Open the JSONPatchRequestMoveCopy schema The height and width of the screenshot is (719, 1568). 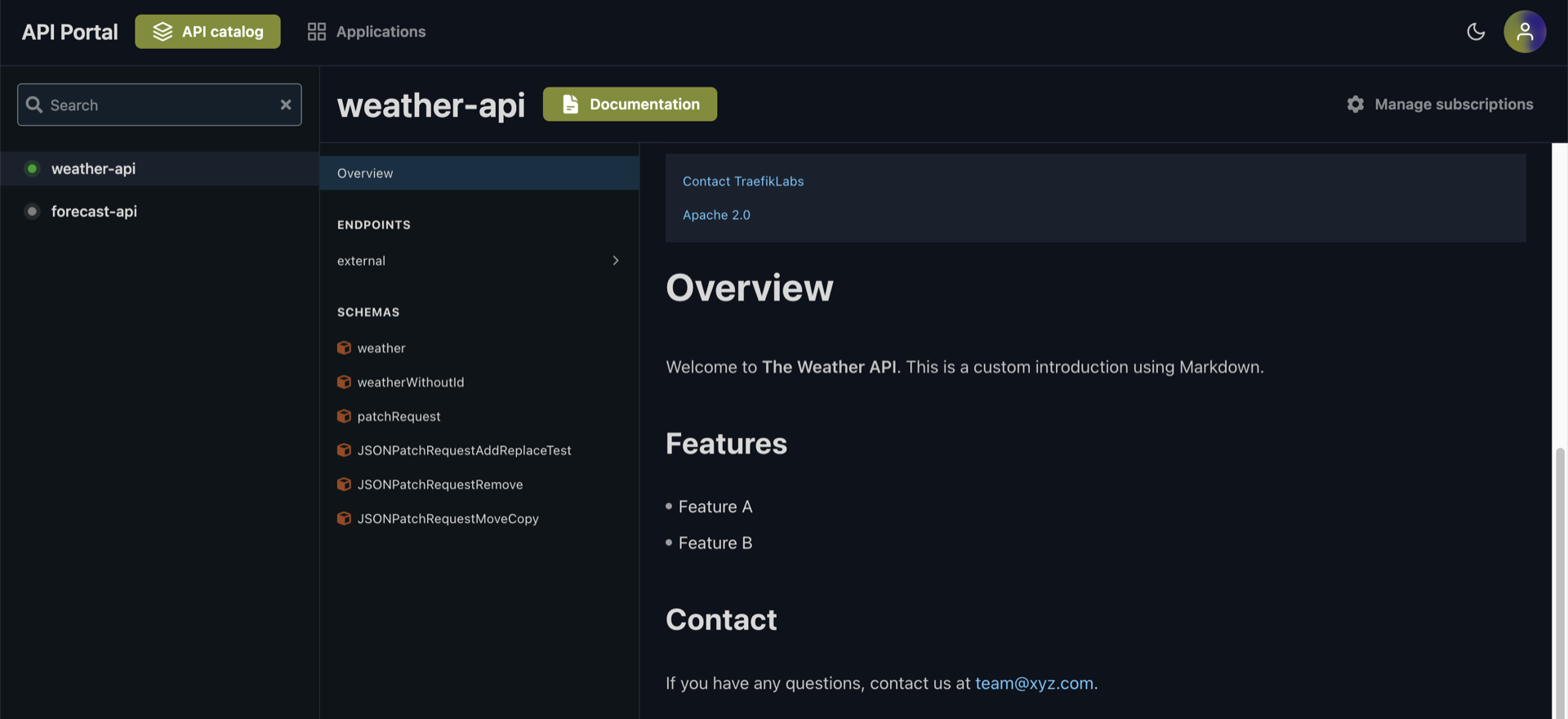pyautogui.click(x=448, y=519)
